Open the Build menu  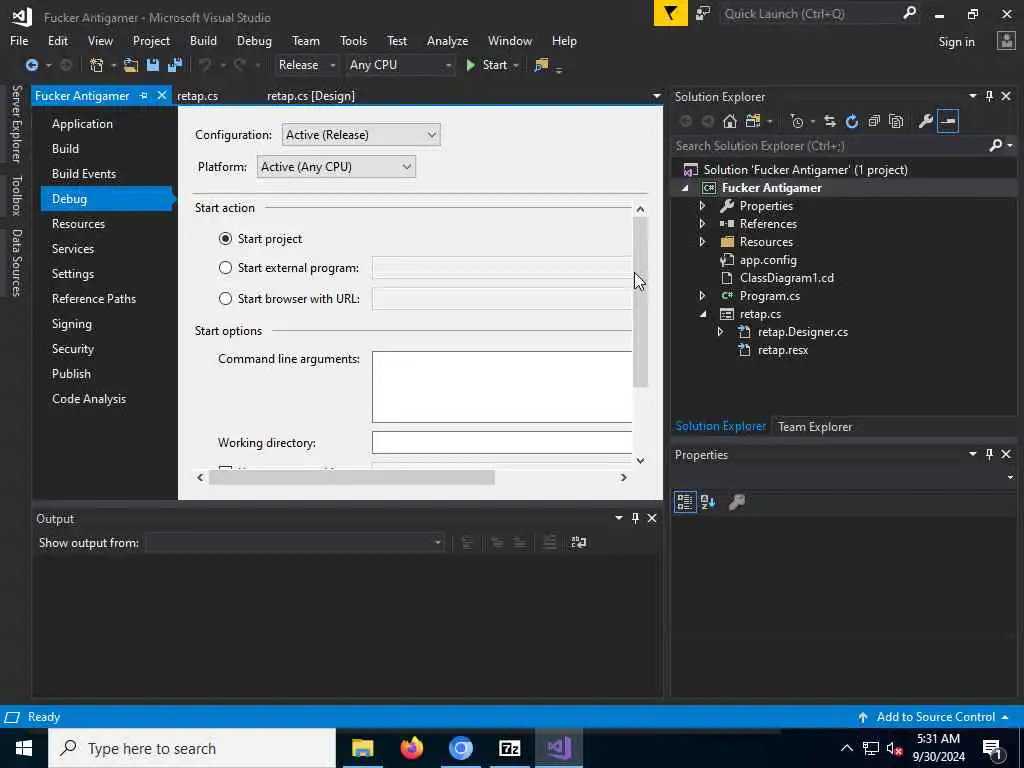point(203,40)
